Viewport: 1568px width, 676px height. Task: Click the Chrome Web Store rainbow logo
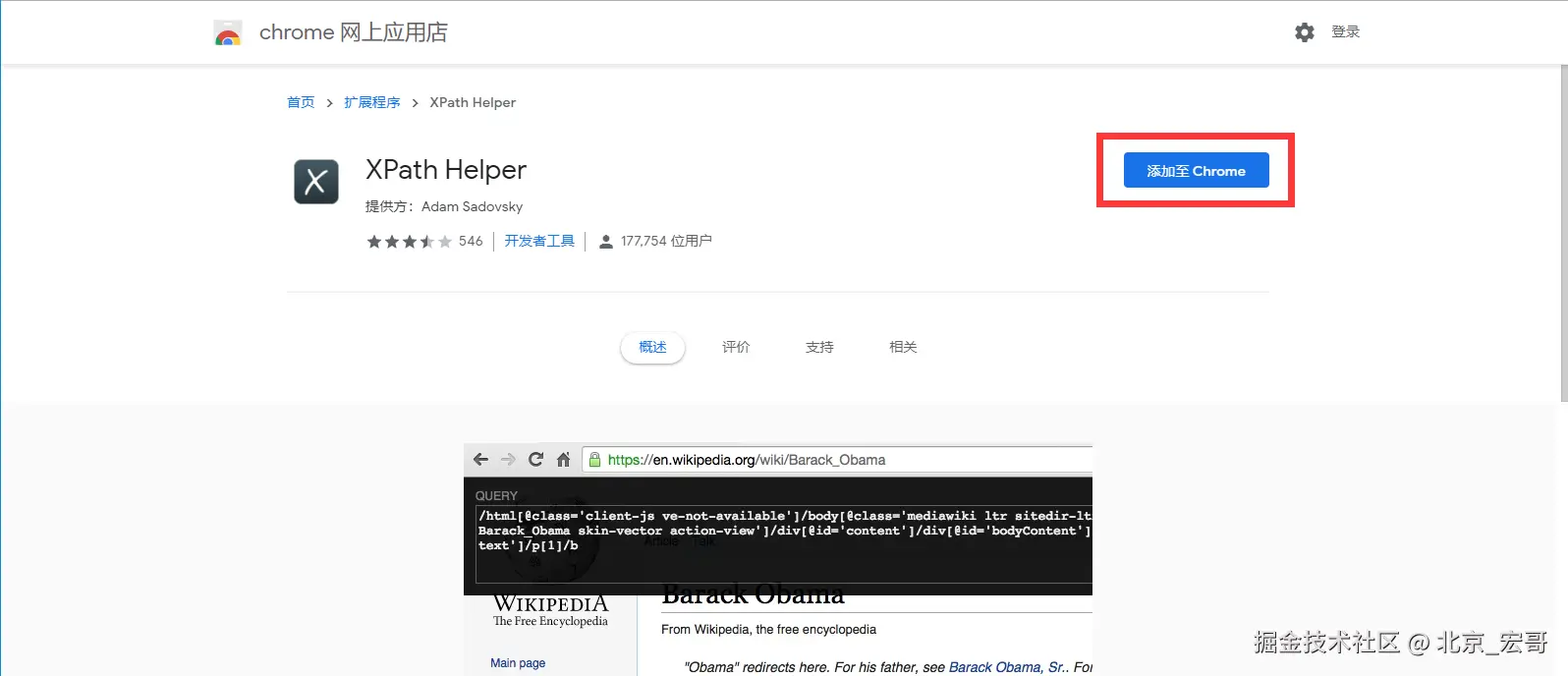(228, 33)
